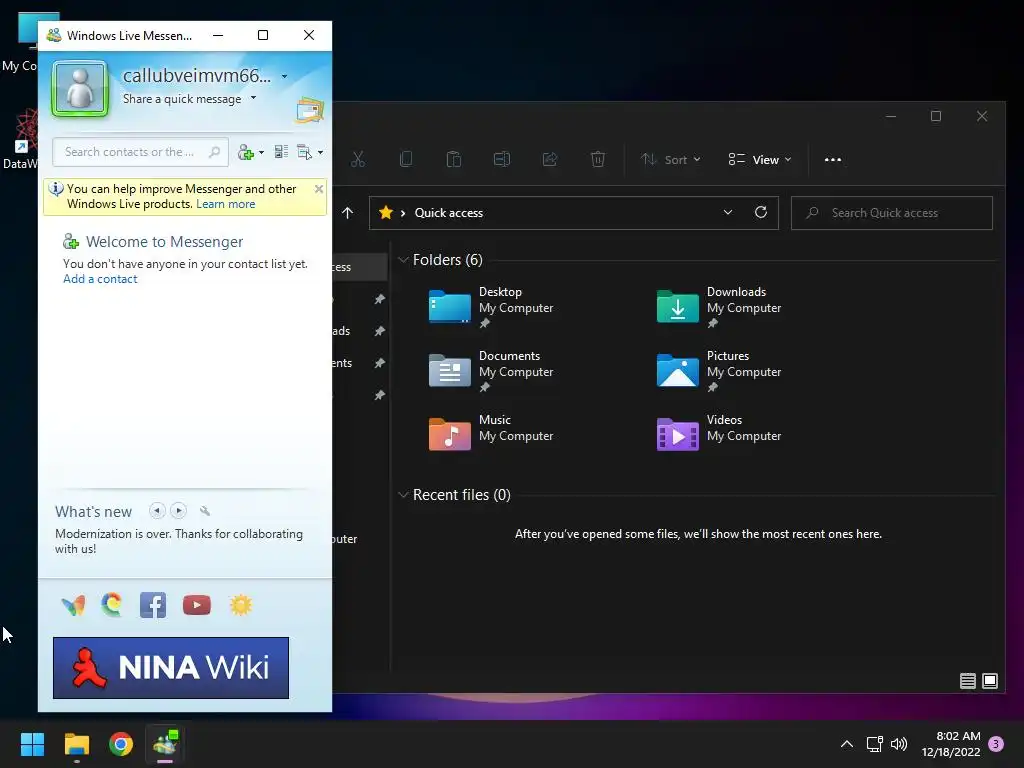Refresh the Quick access view
The height and width of the screenshot is (768, 1024).
pos(761,212)
